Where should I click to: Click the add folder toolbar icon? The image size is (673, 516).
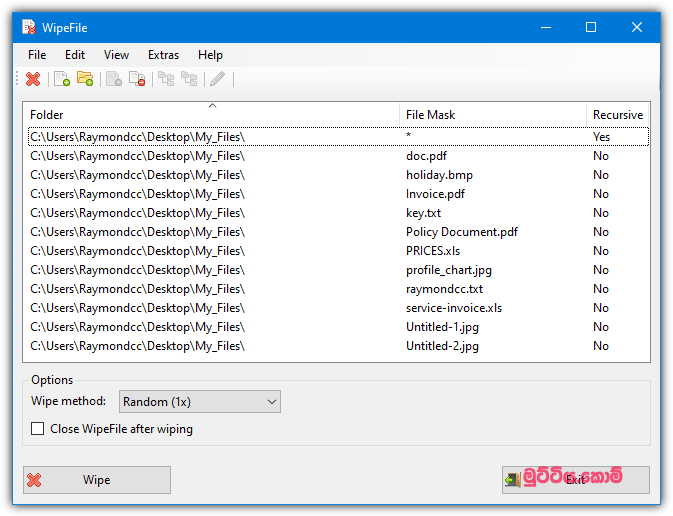point(85,79)
